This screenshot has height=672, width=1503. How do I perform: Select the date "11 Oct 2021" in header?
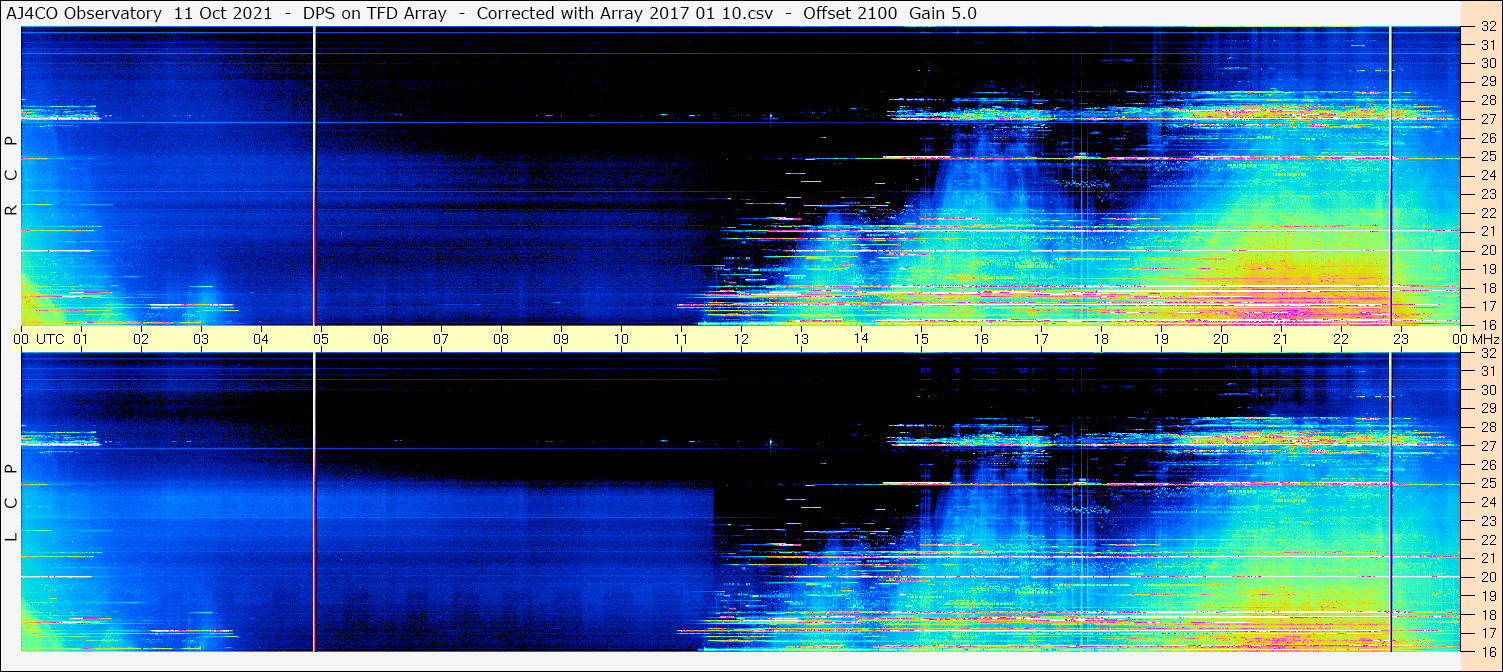223,13
